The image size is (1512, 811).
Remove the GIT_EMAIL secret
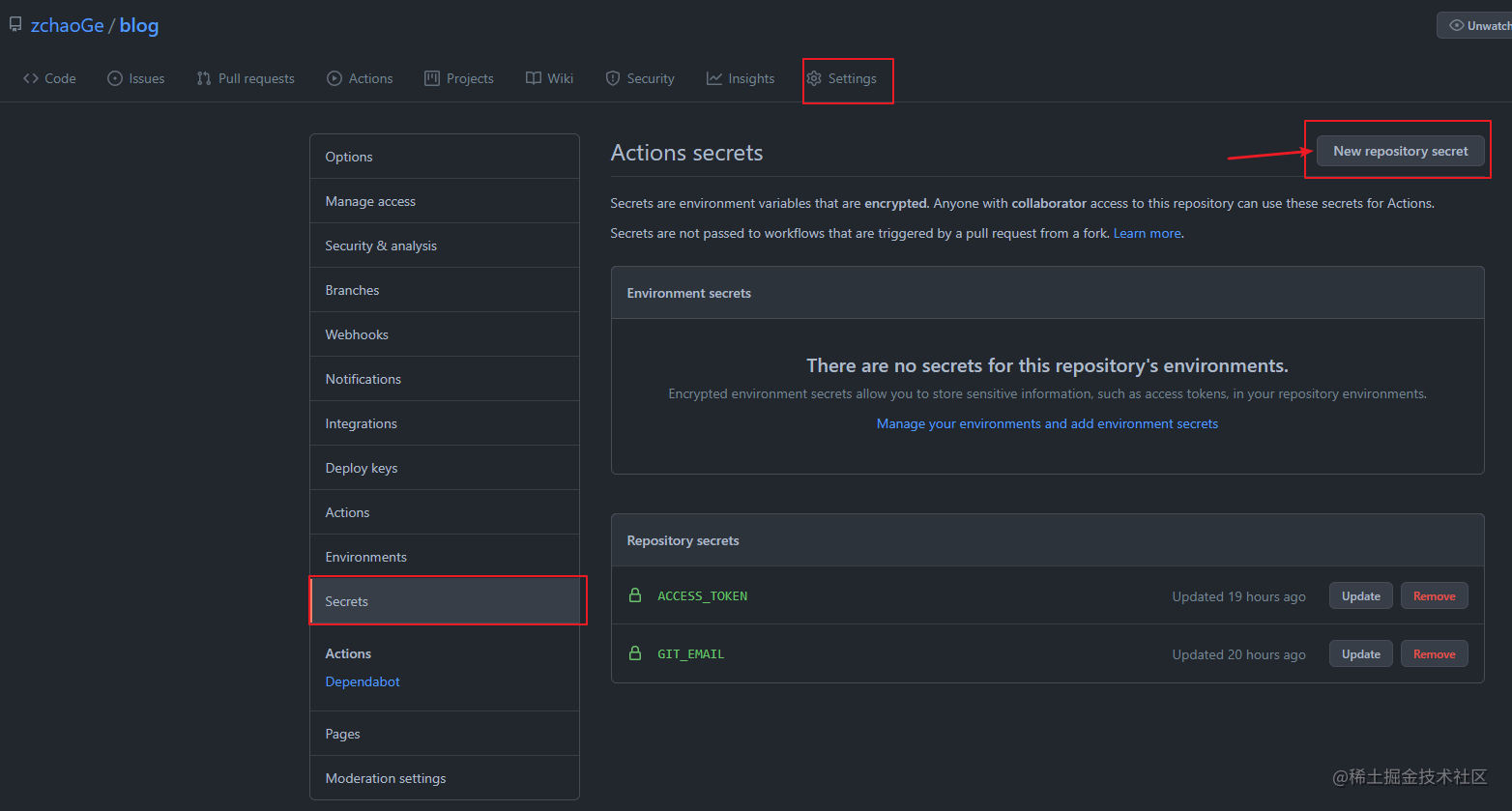pos(1435,653)
